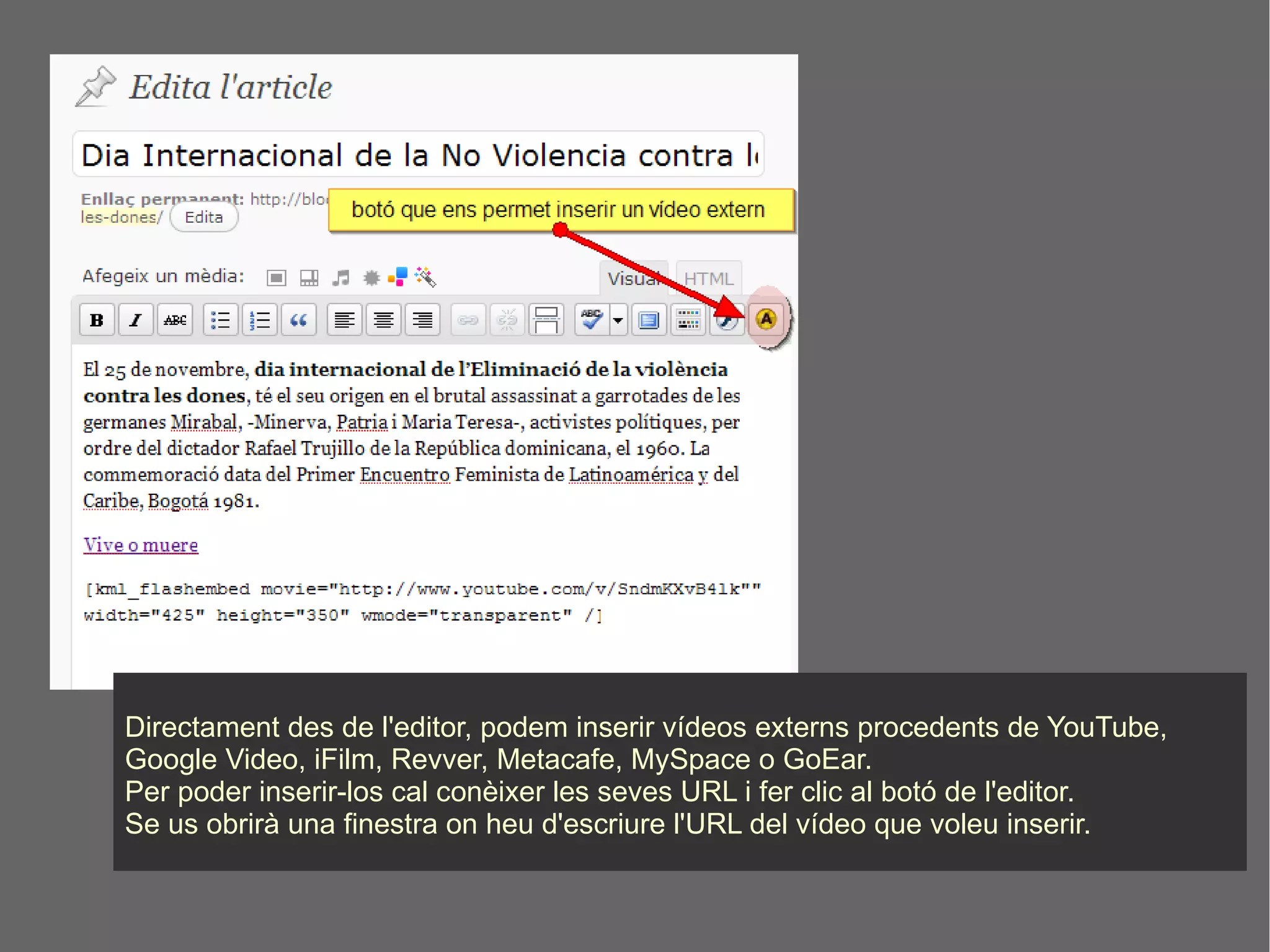This screenshot has width=1270, height=952.
Task: Open the 'Vive o muere' link
Action: coord(141,545)
